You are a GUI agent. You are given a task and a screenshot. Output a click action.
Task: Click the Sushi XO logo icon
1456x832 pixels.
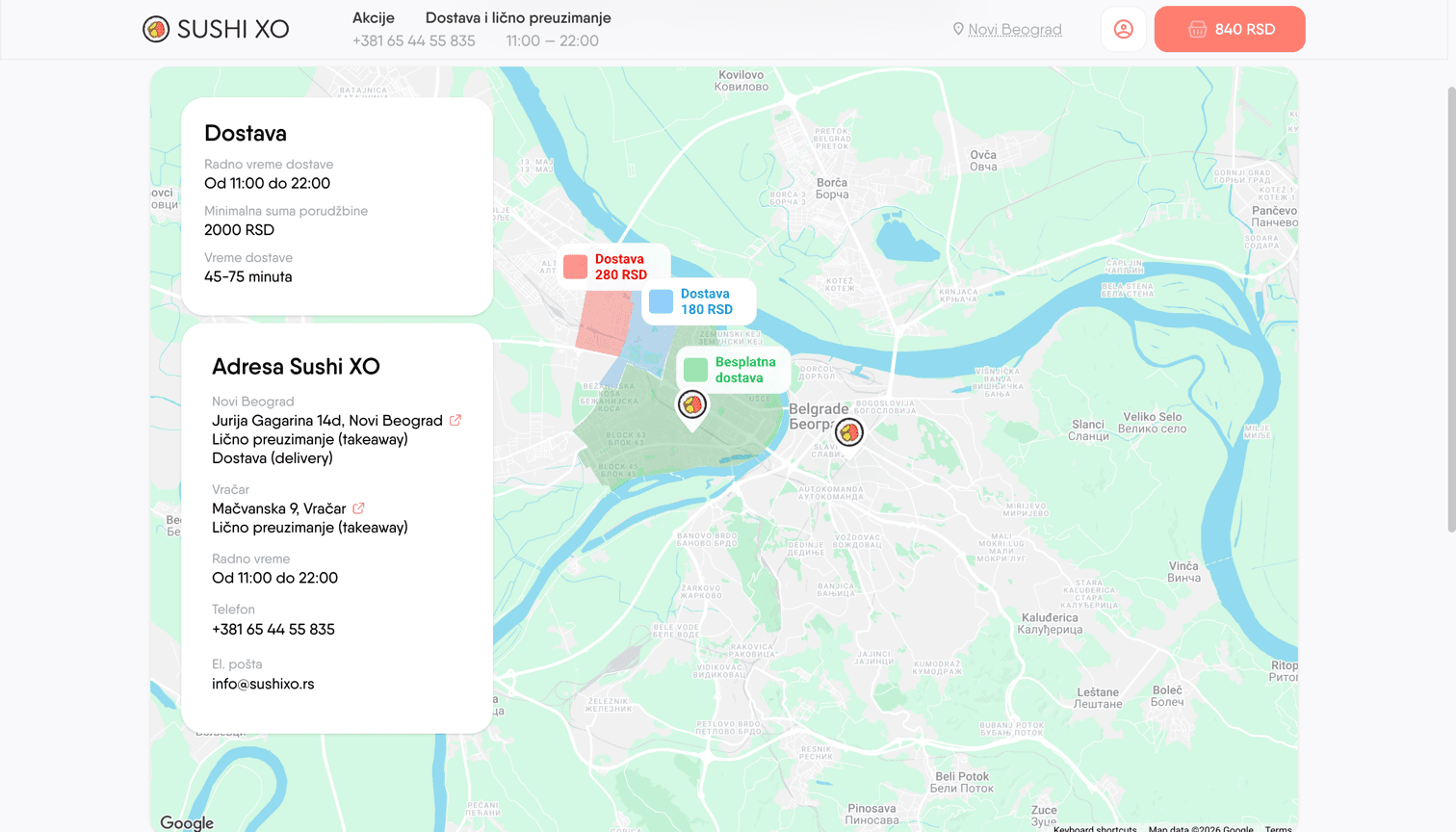pyautogui.click(x=156, y=29)
